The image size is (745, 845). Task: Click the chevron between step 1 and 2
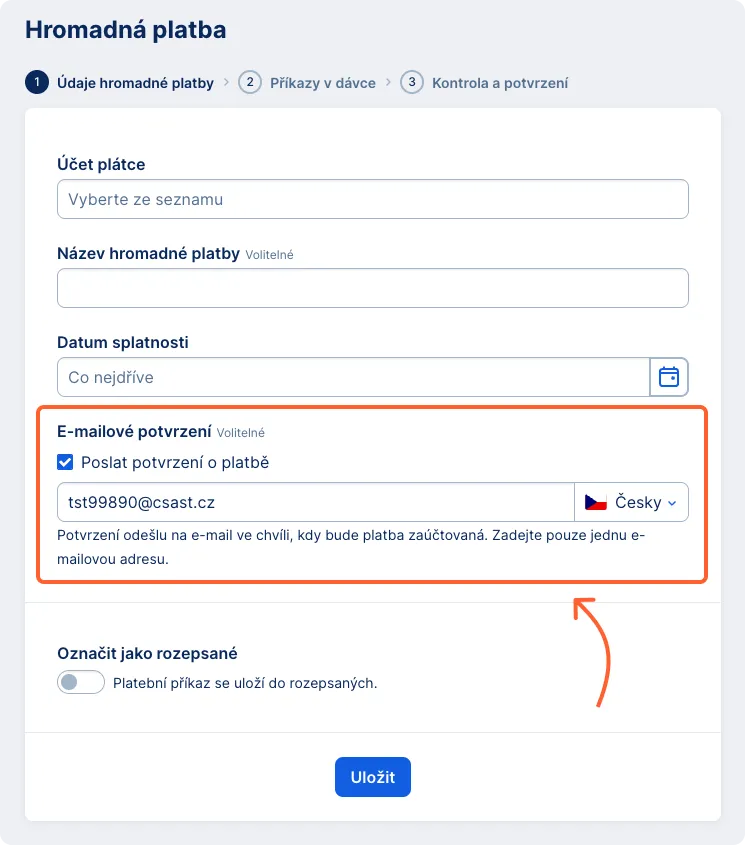224,82
